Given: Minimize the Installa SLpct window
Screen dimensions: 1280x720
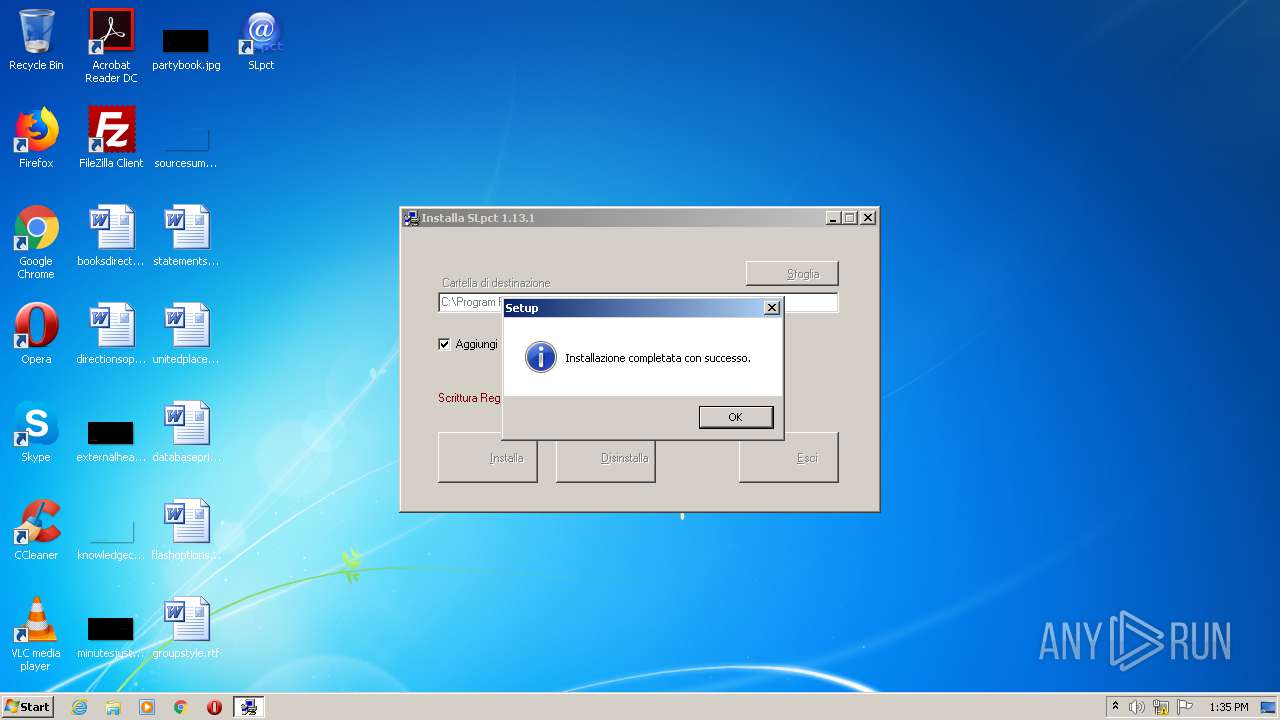Looking at the screenshot, I should tap(833, 218).
